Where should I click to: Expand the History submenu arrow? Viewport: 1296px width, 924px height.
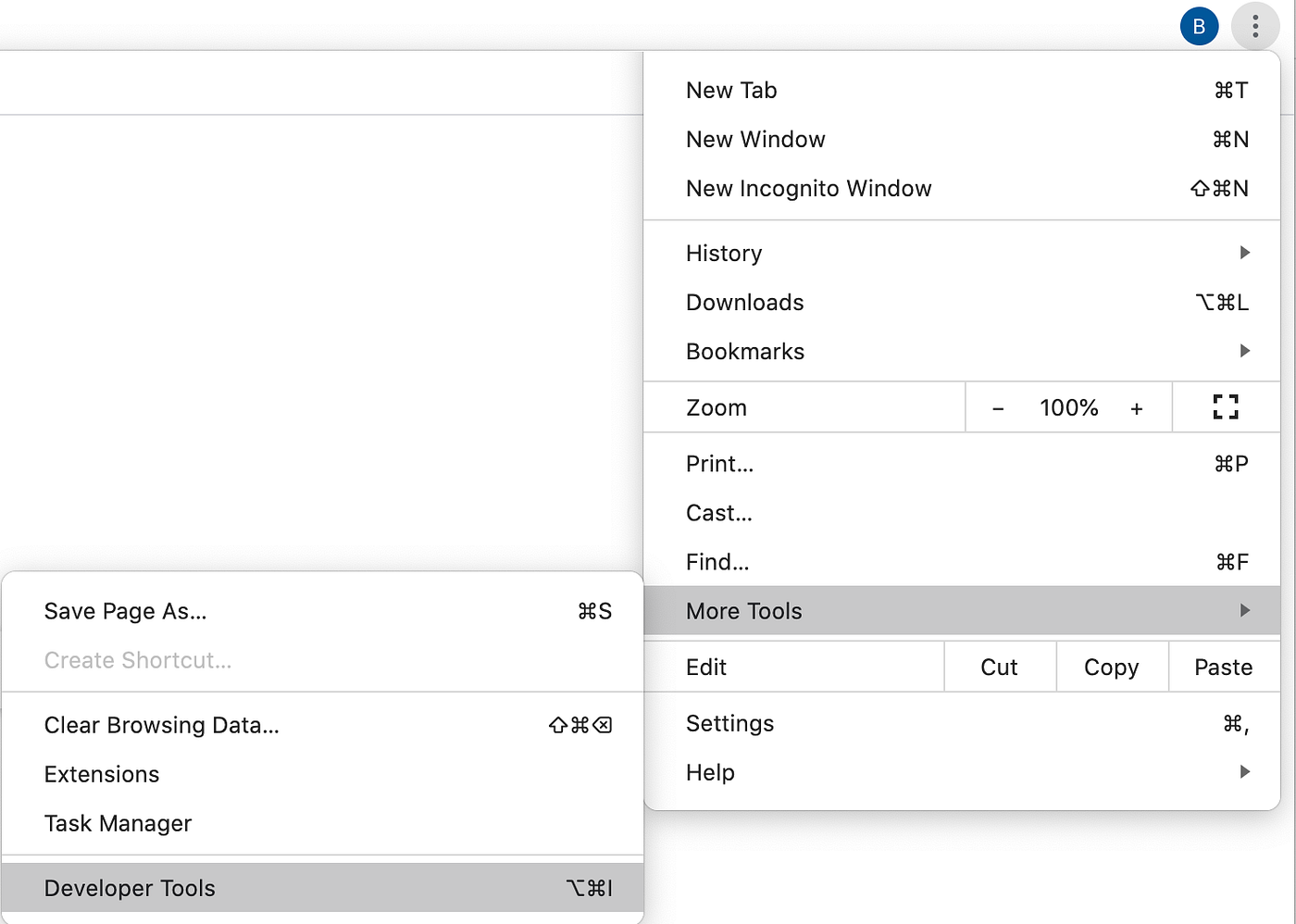[1245, 253]
